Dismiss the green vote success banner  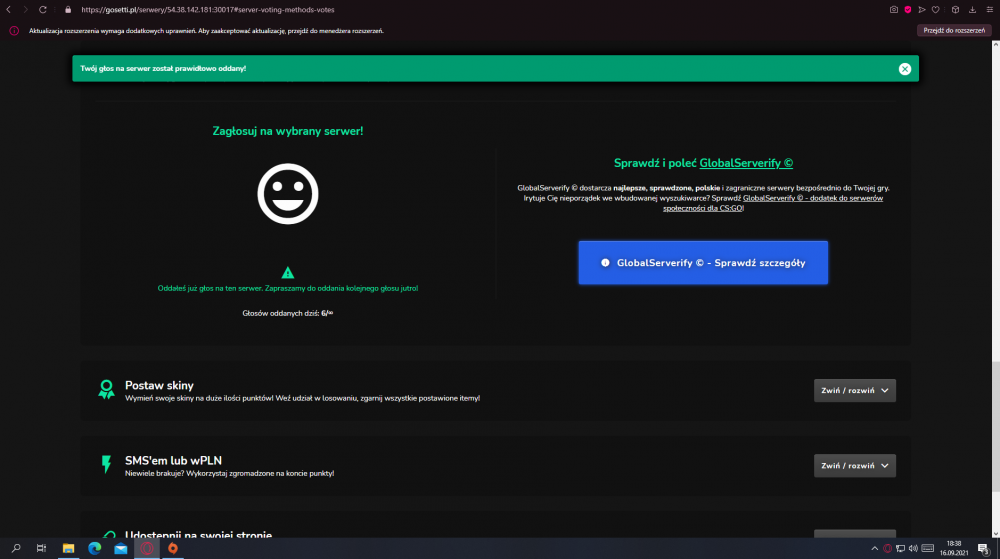(904, 69)
